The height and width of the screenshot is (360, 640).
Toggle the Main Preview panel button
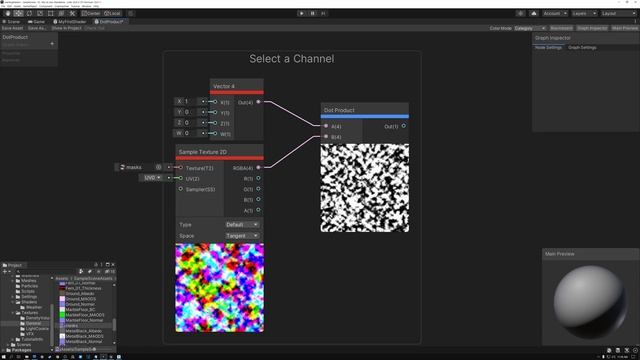(624, 28)
